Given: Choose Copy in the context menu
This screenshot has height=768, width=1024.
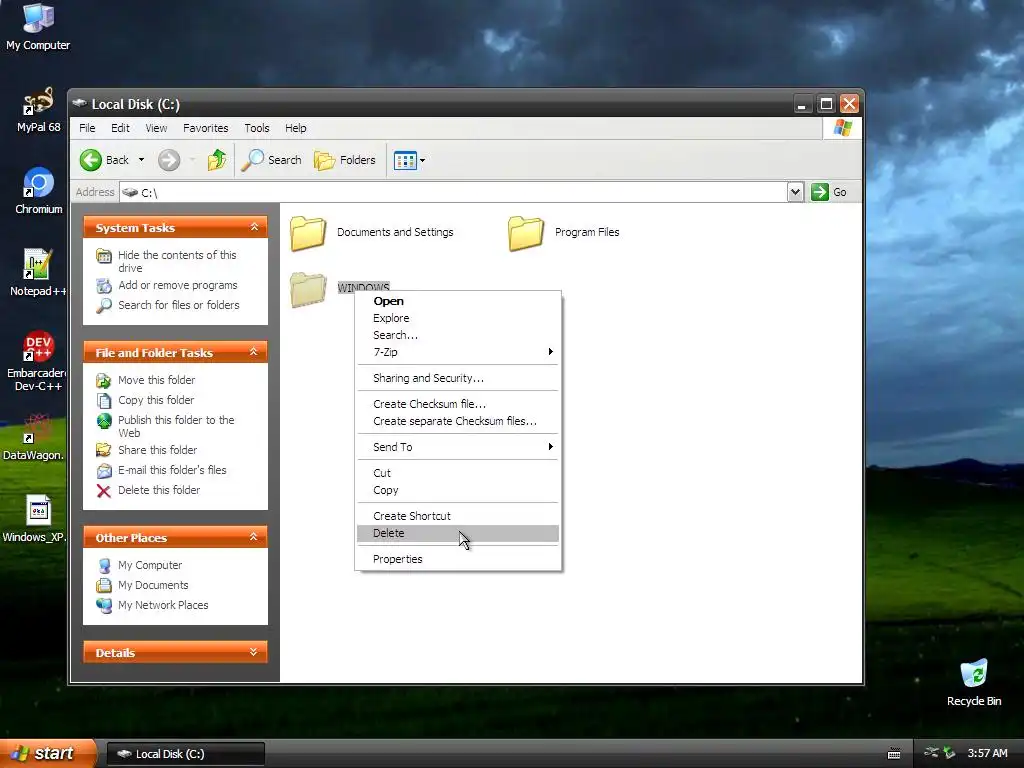Looking at the screenshot, I should point(458,490).
